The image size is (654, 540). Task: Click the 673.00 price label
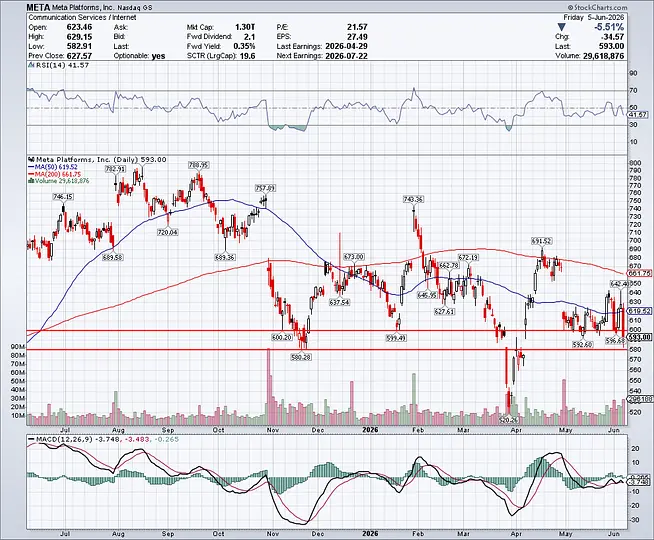[x=354, y=257]
